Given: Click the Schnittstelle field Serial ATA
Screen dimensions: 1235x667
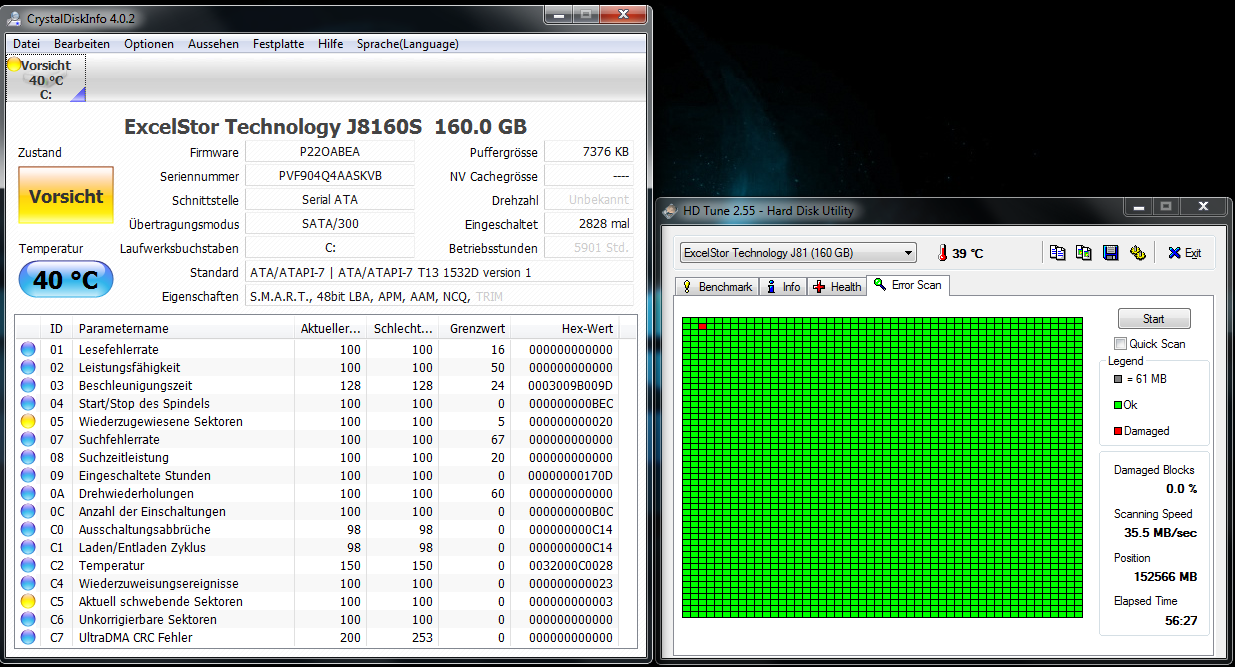Looking at the screenshot, I should pos(330,200).
